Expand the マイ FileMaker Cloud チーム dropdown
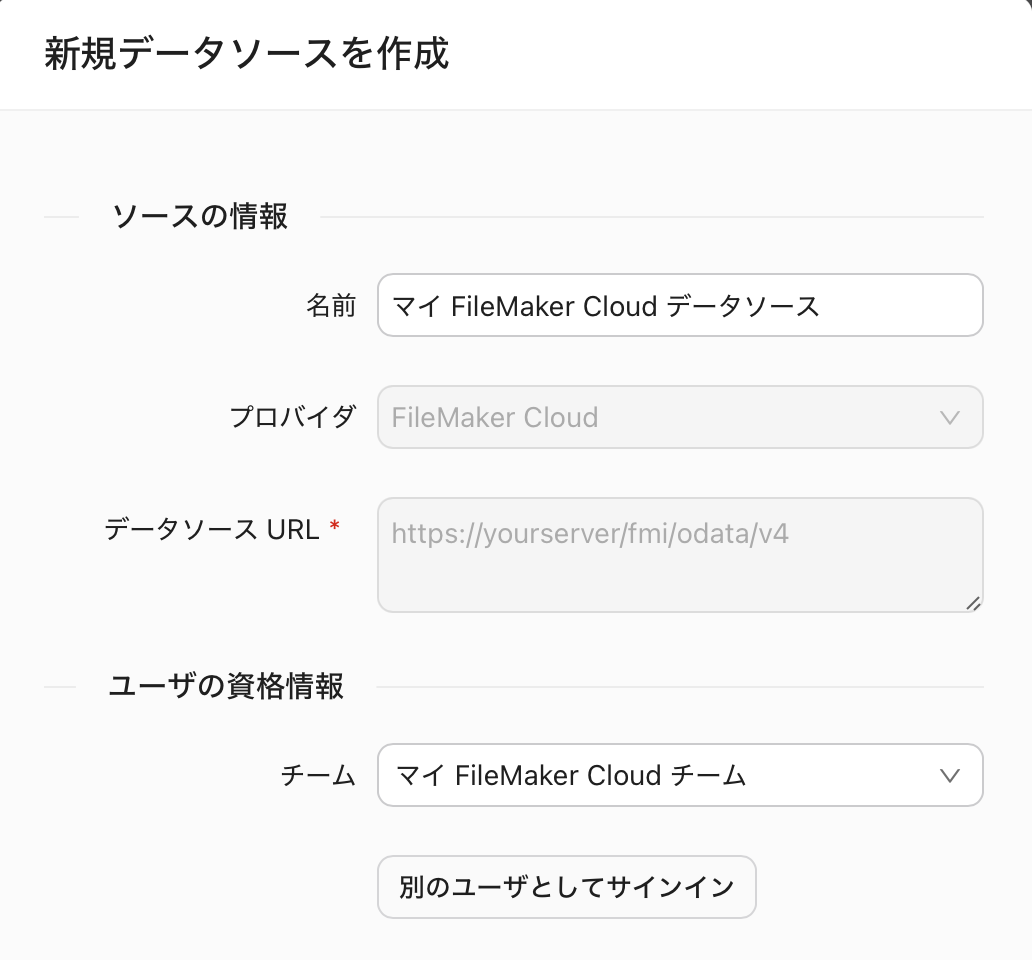The image size is (1032, 960). pos(680,775)
